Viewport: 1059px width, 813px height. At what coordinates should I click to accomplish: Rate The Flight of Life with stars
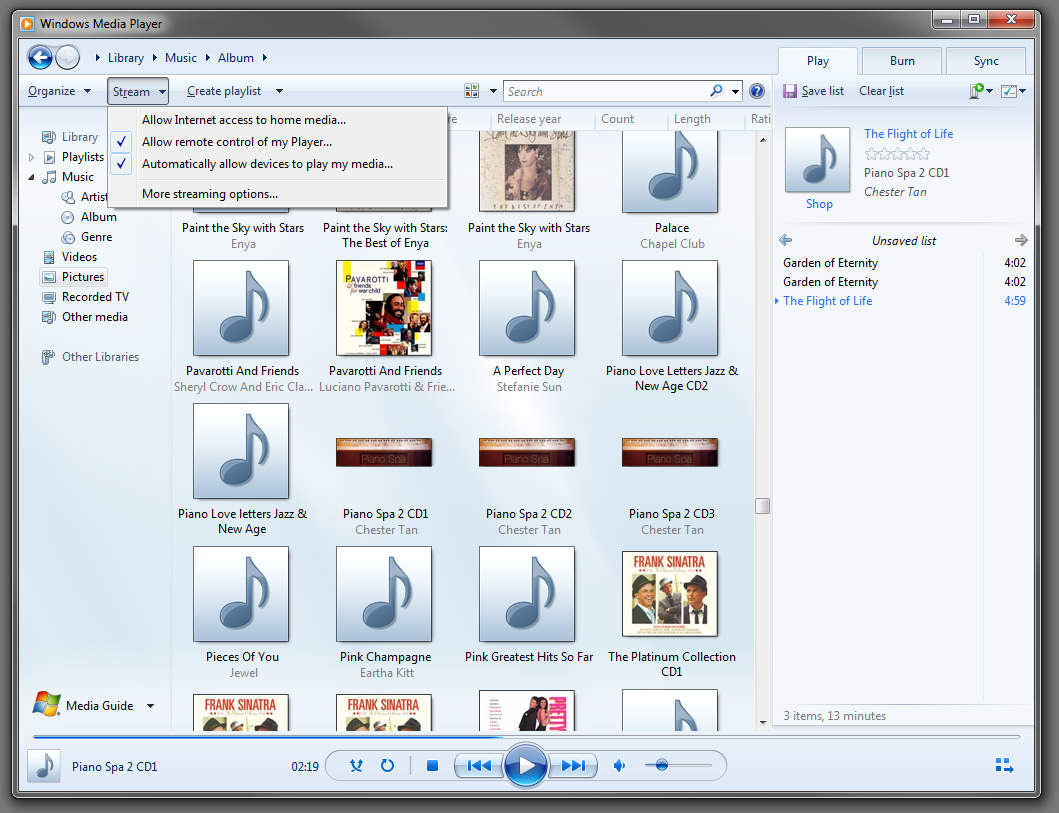(897, 153)
